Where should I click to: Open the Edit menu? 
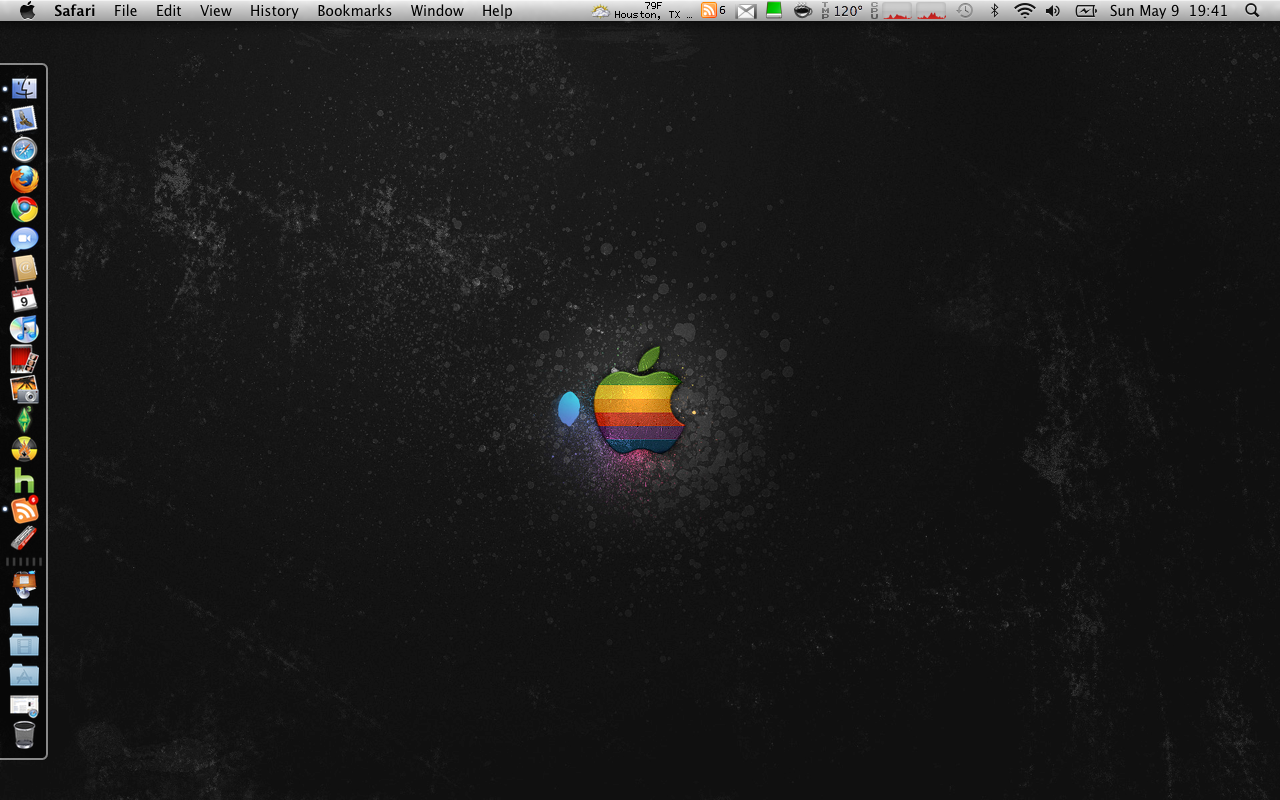point(169,11)
